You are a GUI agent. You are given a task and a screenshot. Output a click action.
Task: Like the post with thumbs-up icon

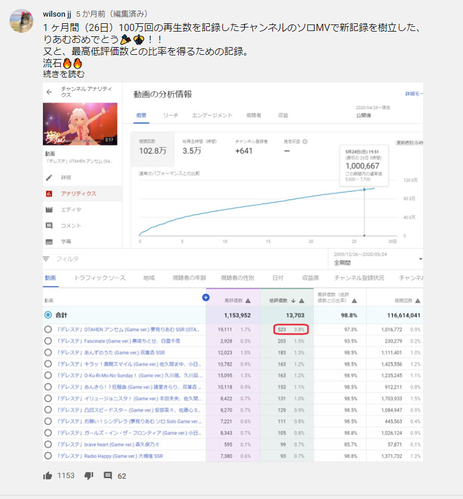[48, 476]
